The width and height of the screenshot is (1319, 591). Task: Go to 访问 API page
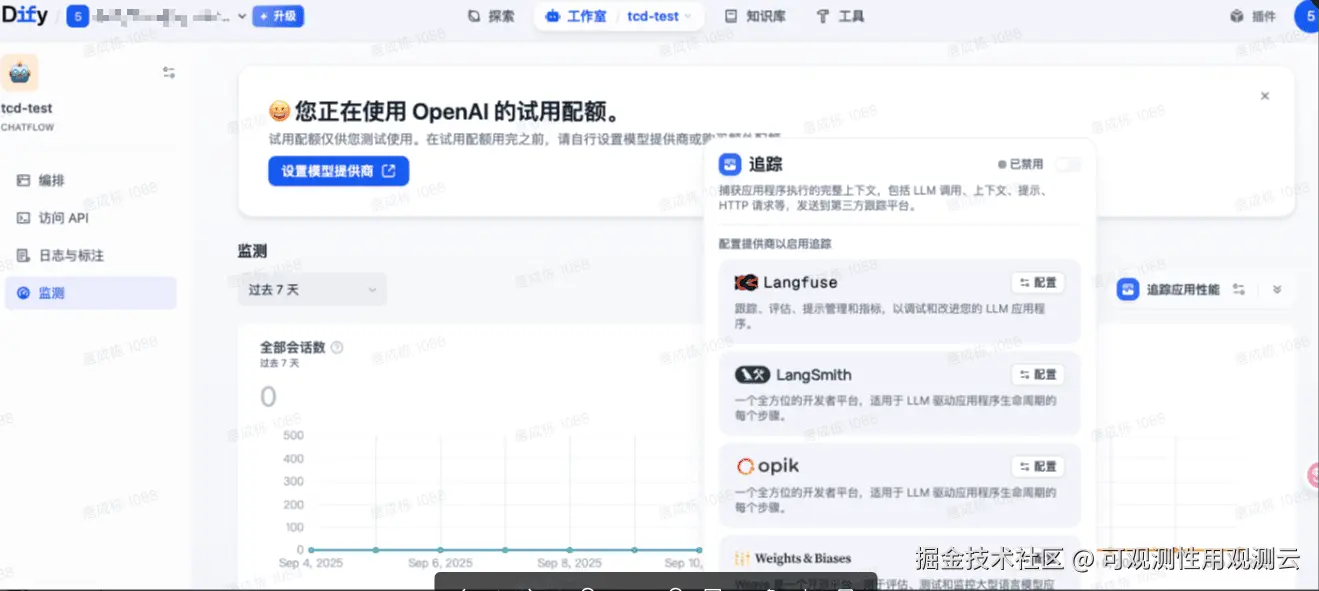click(90, 218)
